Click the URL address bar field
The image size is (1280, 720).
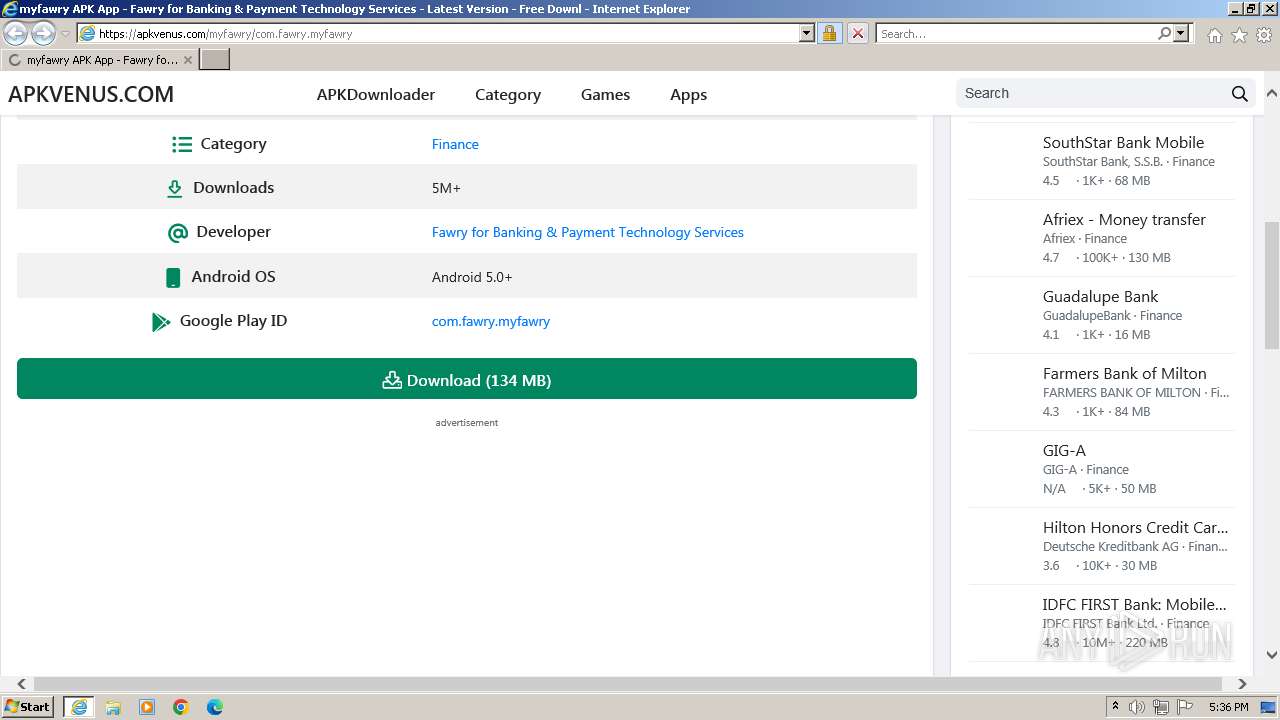click(x=448, y=33)
